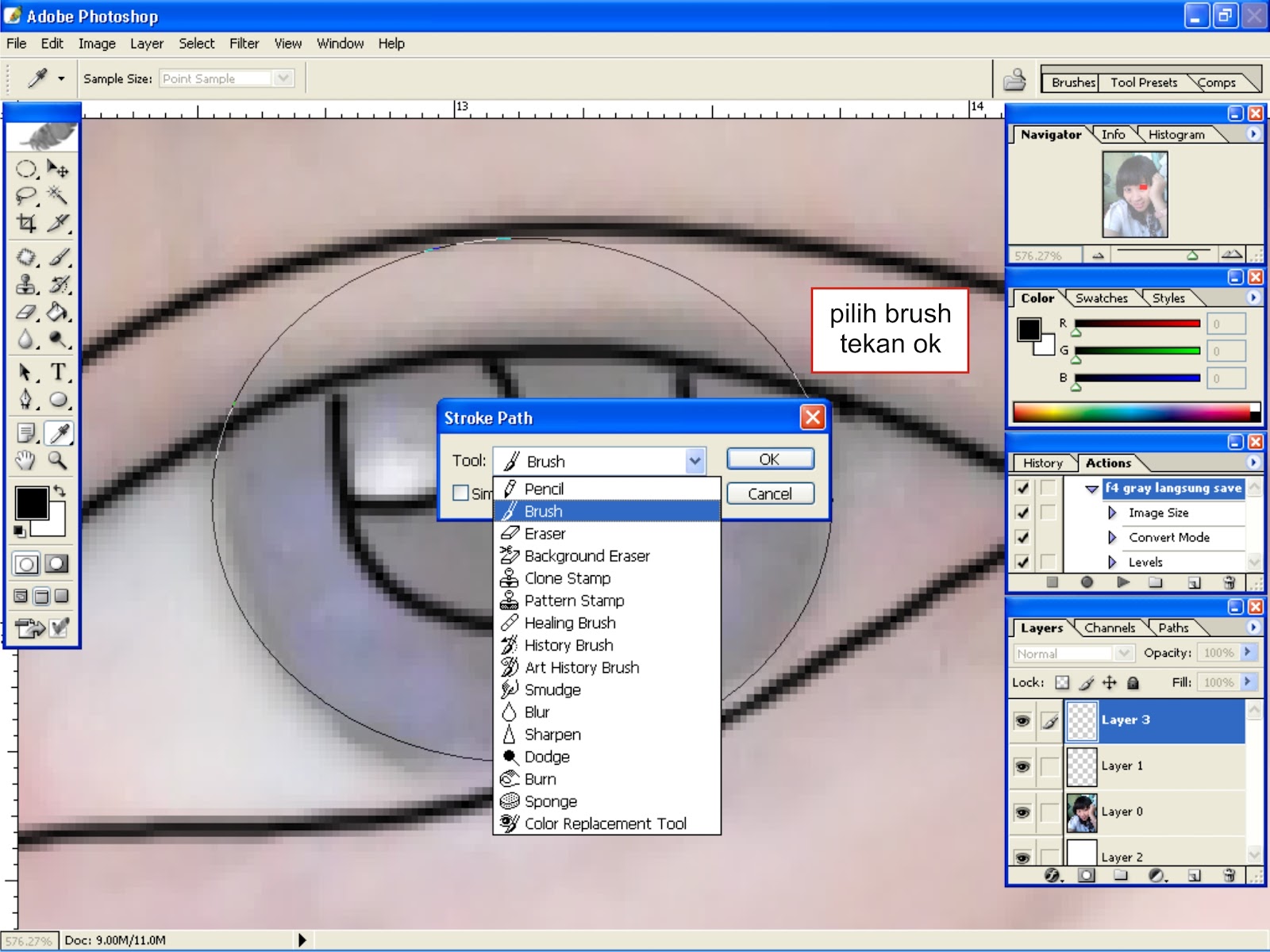Select the Paint Bucket tool

tap(57, 312)
